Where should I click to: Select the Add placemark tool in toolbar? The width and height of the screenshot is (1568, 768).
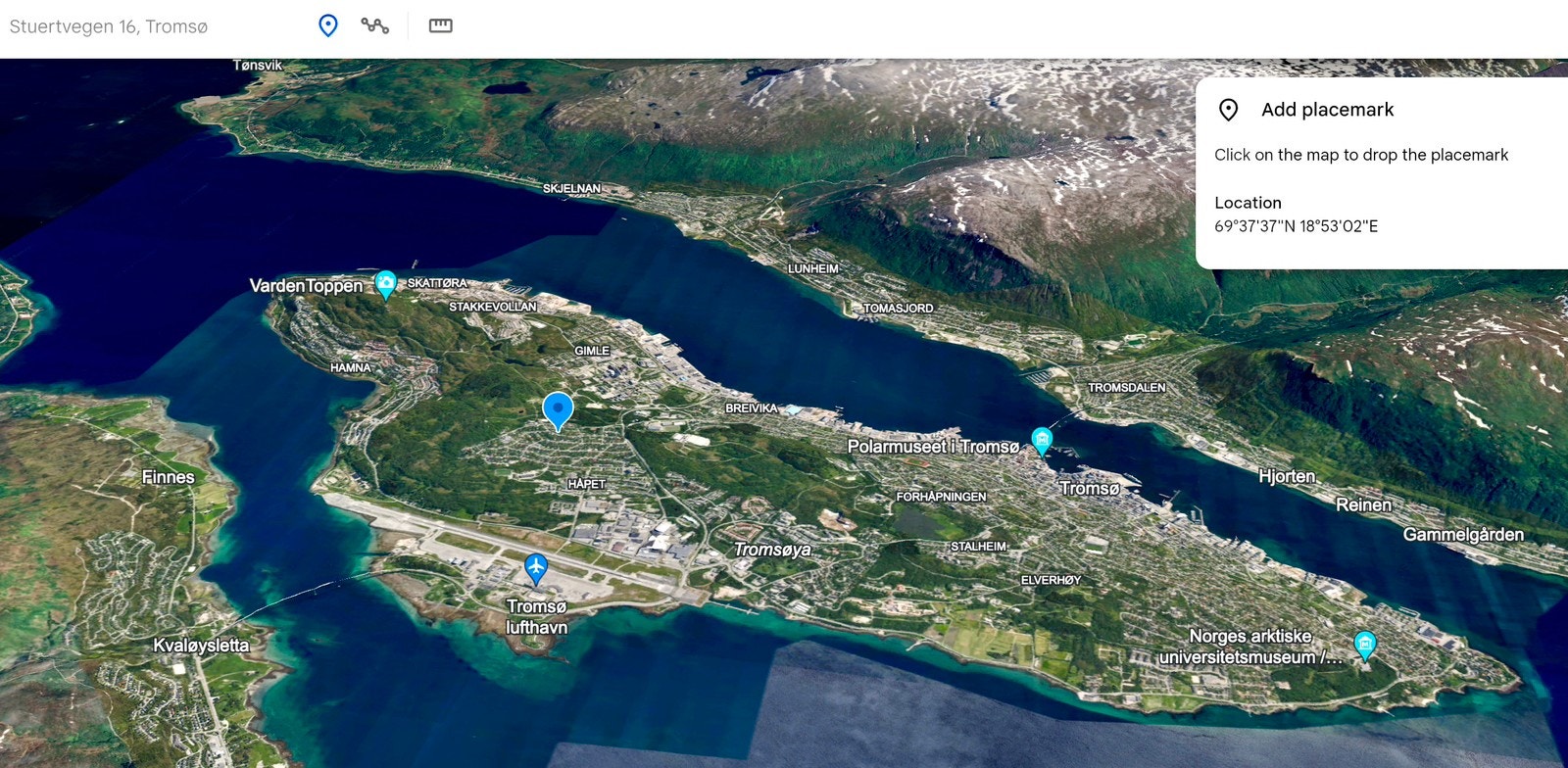click(328, 26)
